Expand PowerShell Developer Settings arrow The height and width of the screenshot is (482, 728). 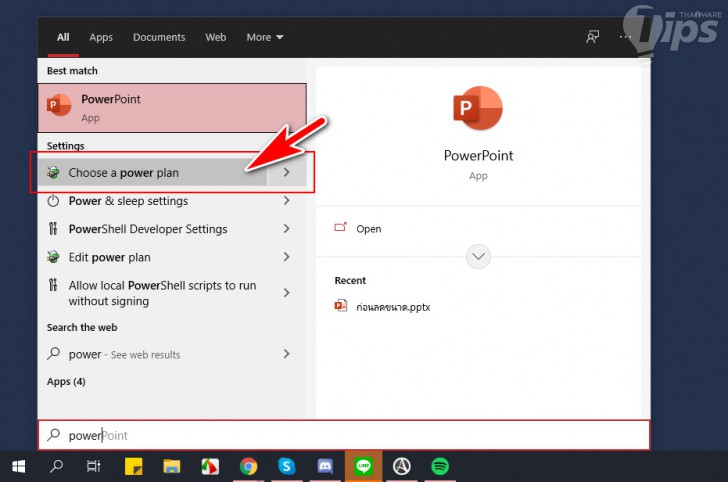(x=286, y=228)
